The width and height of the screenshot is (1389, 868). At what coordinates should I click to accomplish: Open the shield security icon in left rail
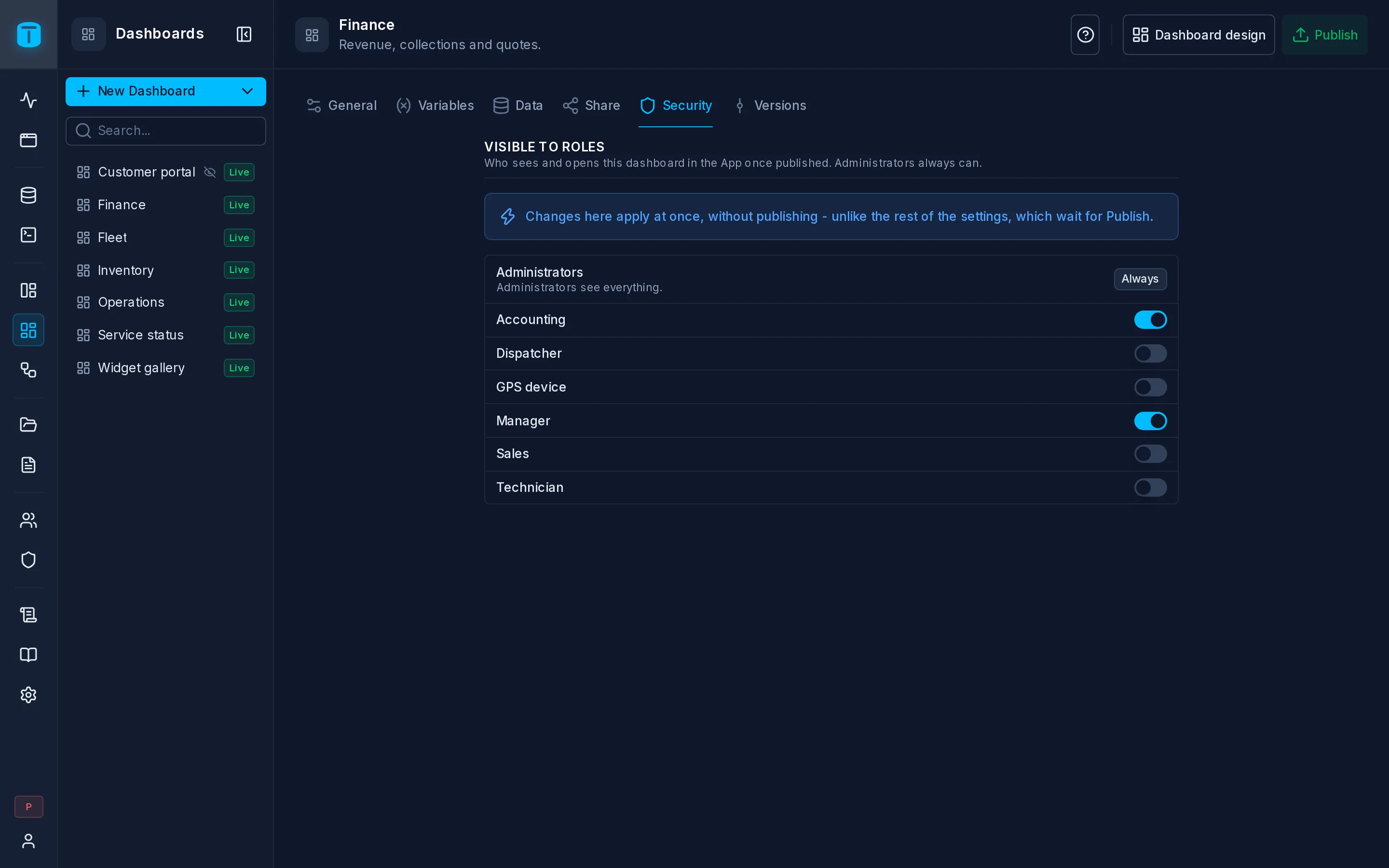pos(28,560)
